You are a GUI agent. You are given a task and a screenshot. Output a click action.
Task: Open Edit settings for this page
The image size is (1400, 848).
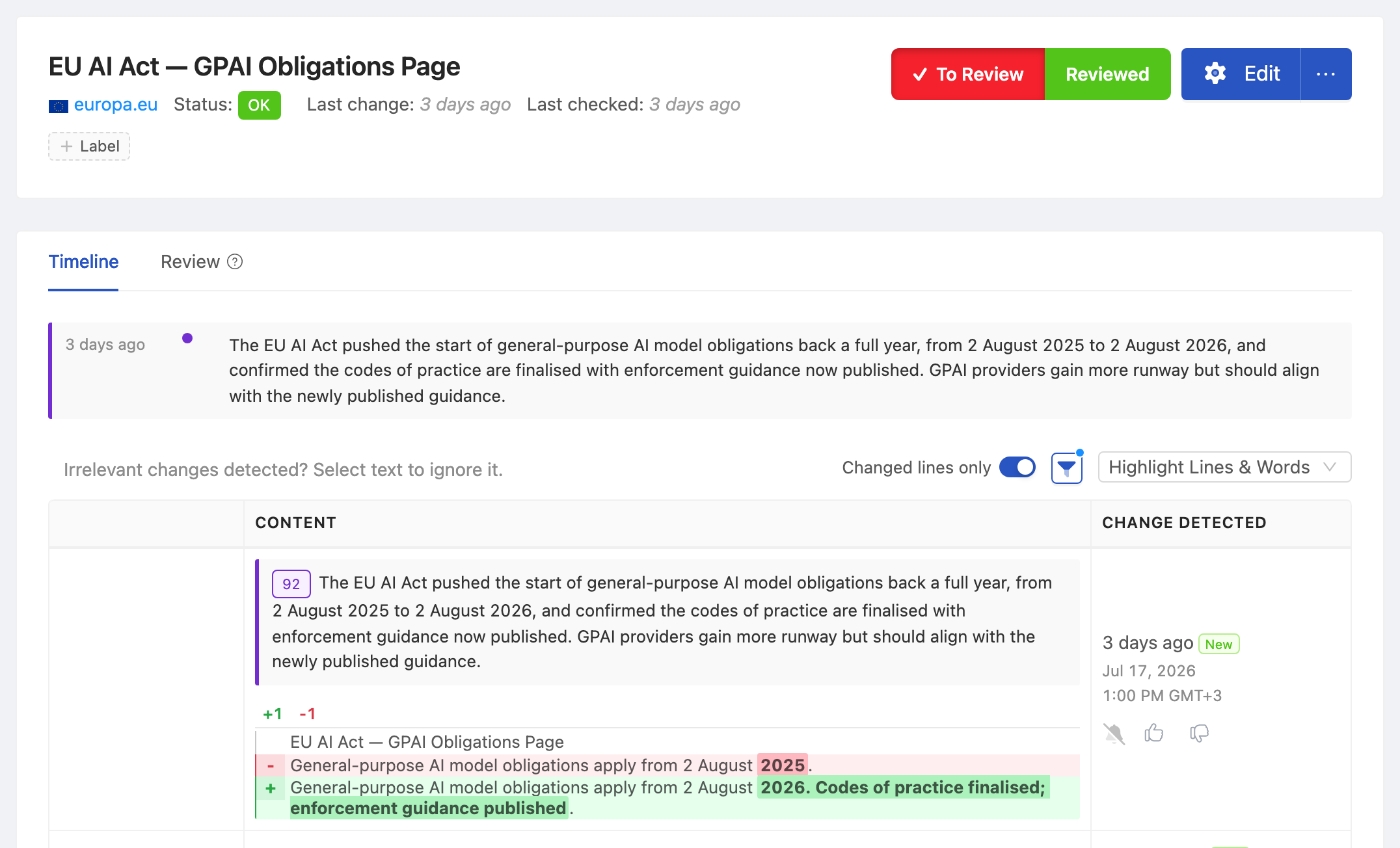(1241, 74)
